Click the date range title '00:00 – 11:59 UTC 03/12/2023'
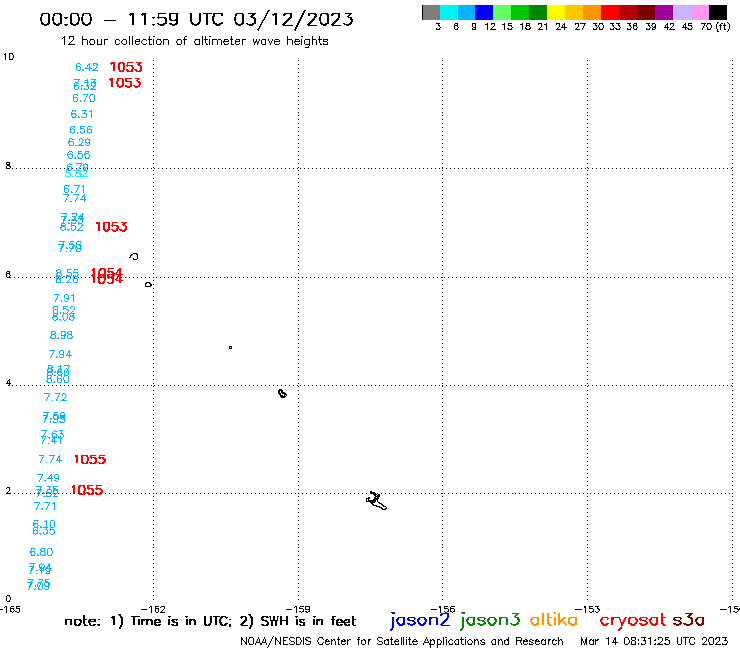 click(196, 19)
